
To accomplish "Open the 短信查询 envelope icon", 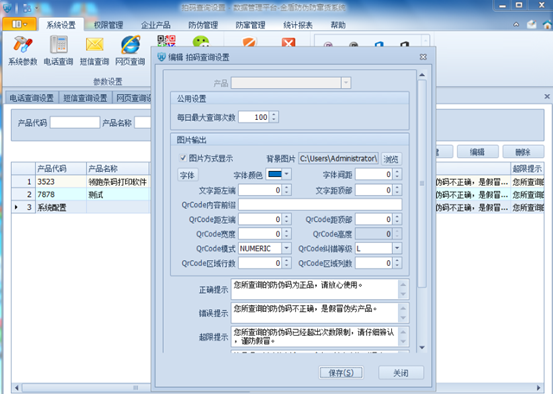I will [94, 50].
